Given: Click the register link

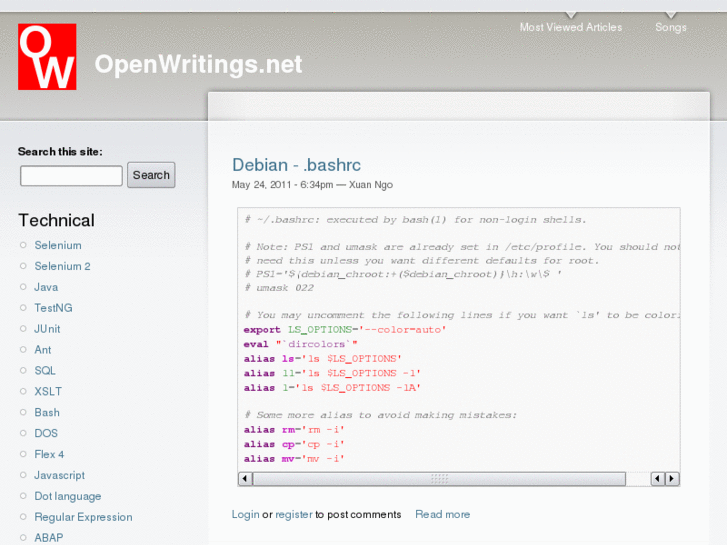Looking at the screenshot, I should [294, 514].
